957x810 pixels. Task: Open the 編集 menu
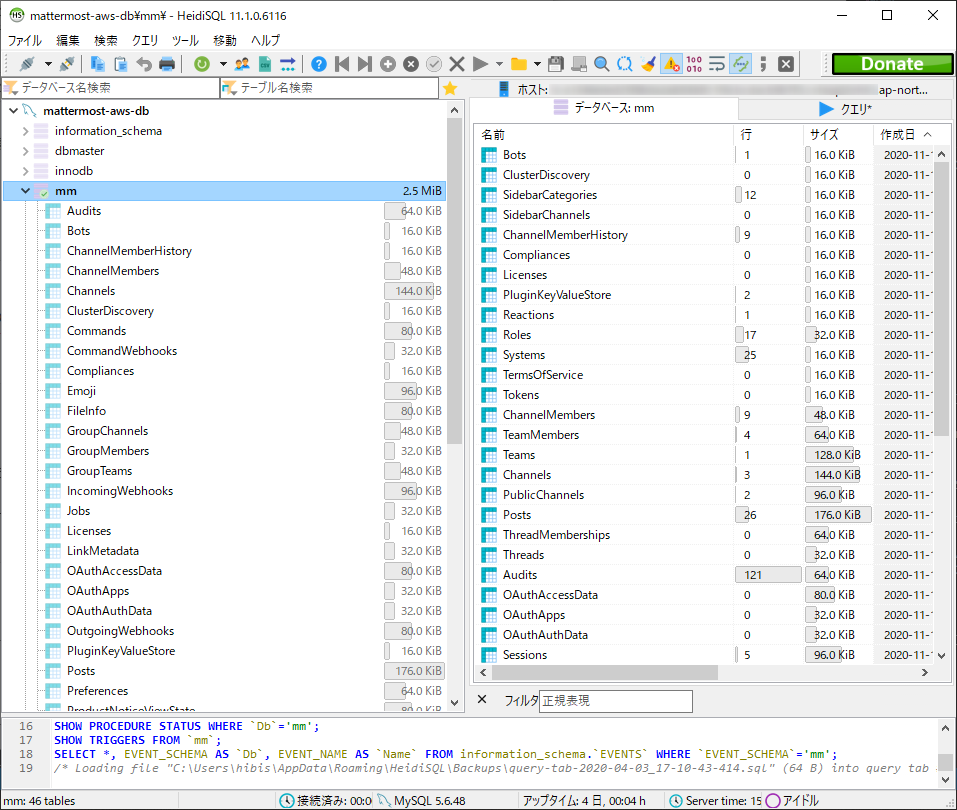tap(68, 40)
